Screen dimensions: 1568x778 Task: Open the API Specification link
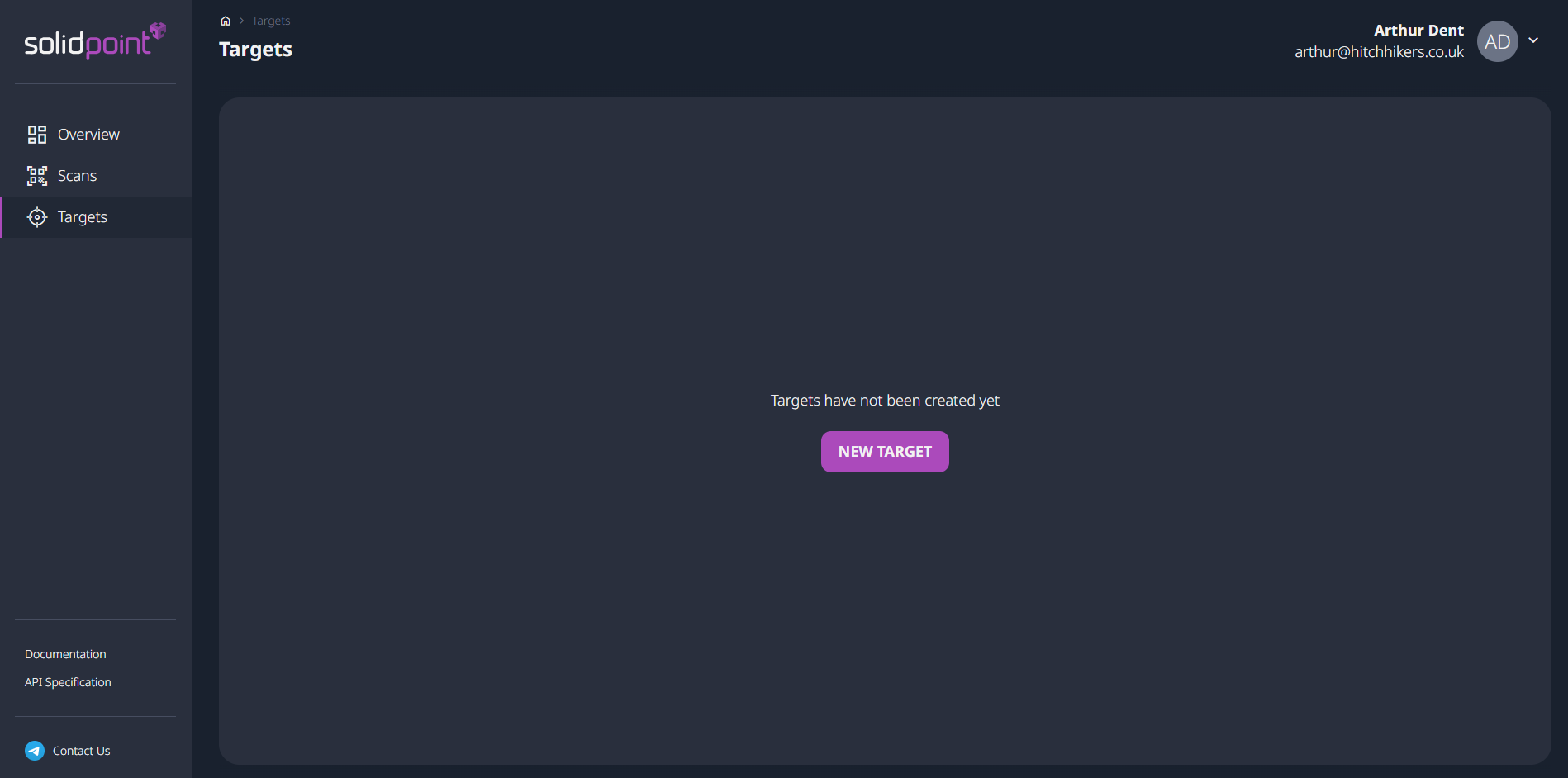tap(68, 682)
